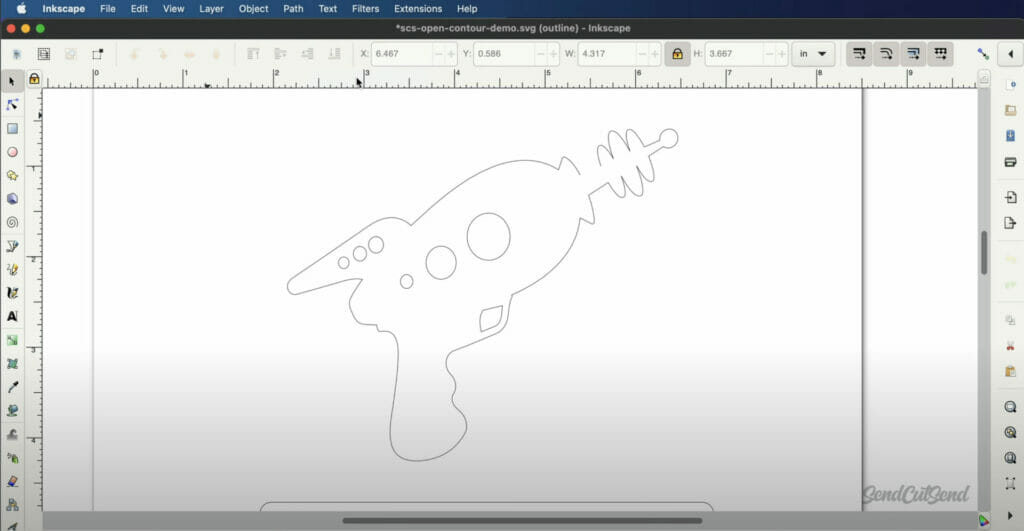Expand the hidden tool controls arrow at far right
The image size is (1024, 531).
tap(1009, 54)
